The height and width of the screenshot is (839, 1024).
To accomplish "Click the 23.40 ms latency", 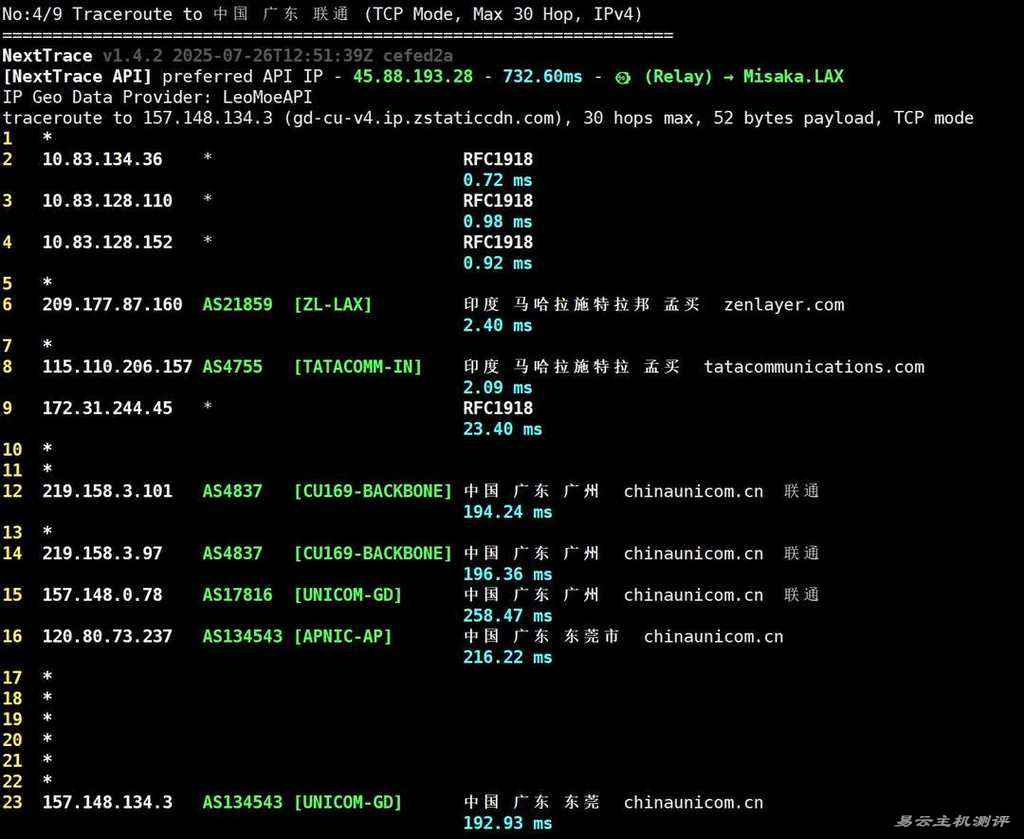I will click(x=502, y=429).
